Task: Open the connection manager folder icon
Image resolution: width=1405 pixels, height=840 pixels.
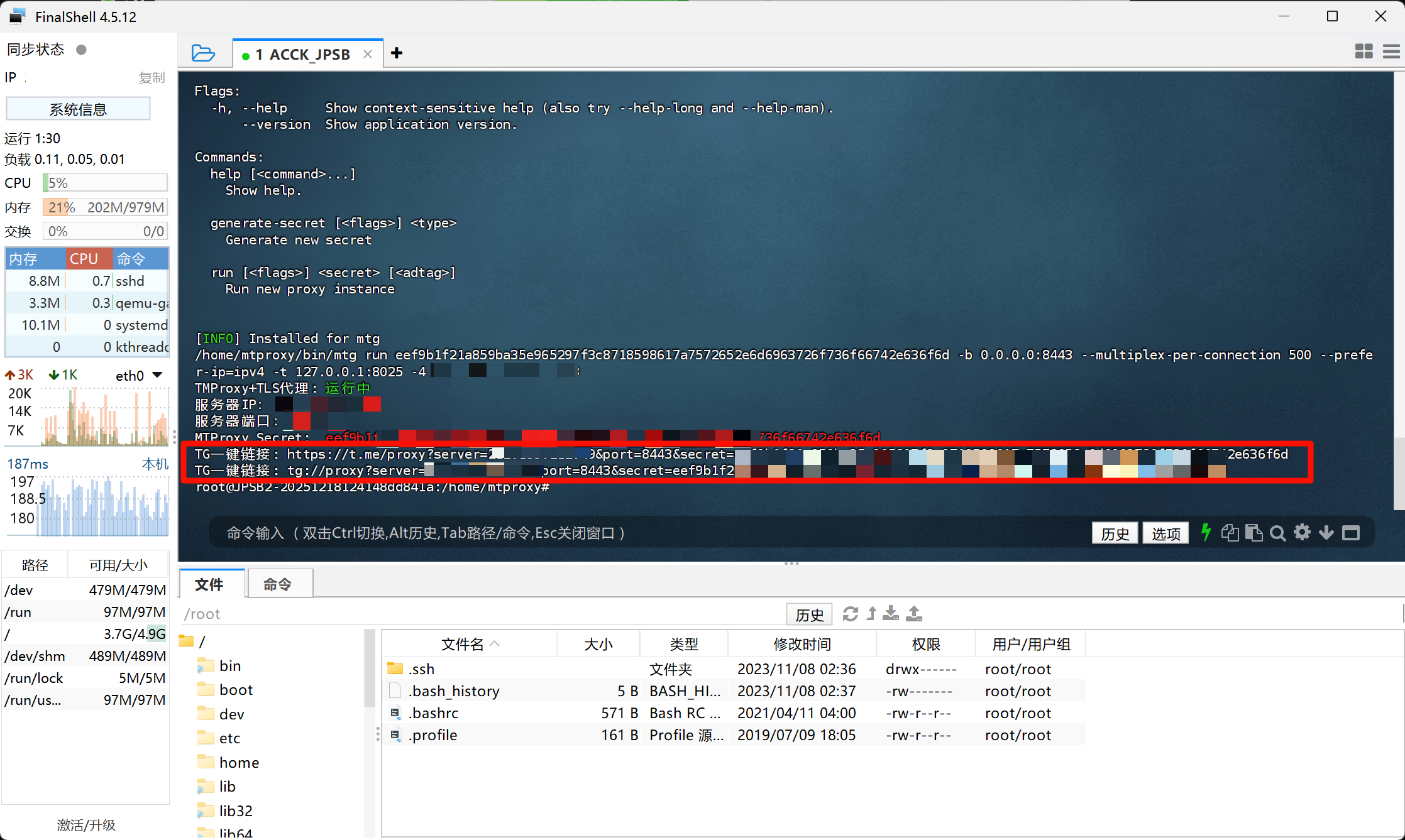Action: (x=202, y=53)
